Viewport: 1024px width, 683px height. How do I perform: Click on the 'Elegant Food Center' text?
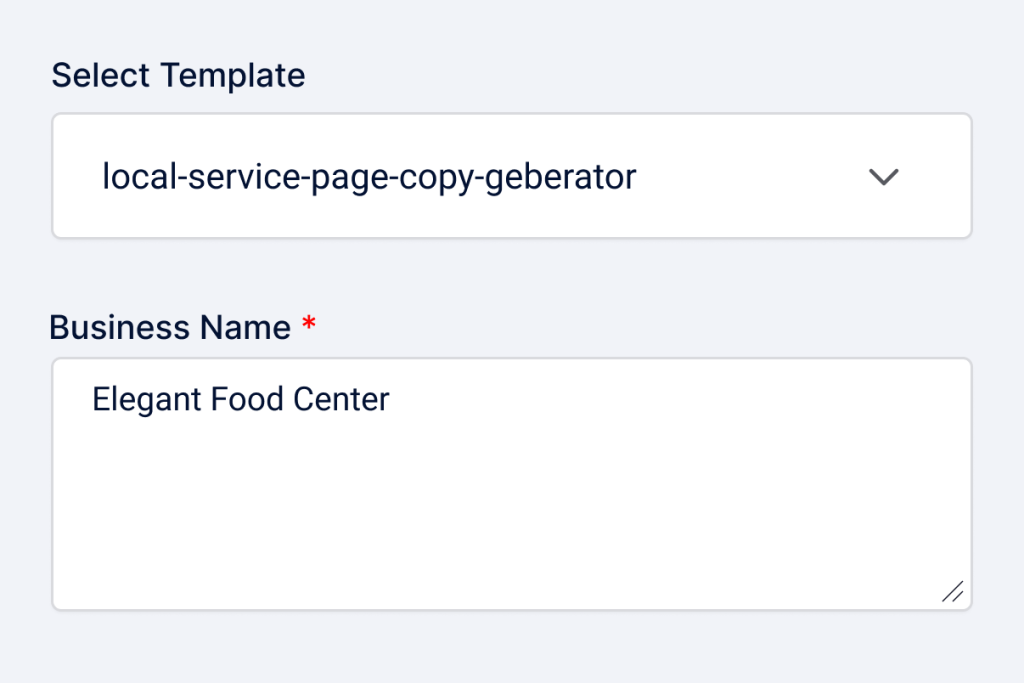(x=240, y=399)
